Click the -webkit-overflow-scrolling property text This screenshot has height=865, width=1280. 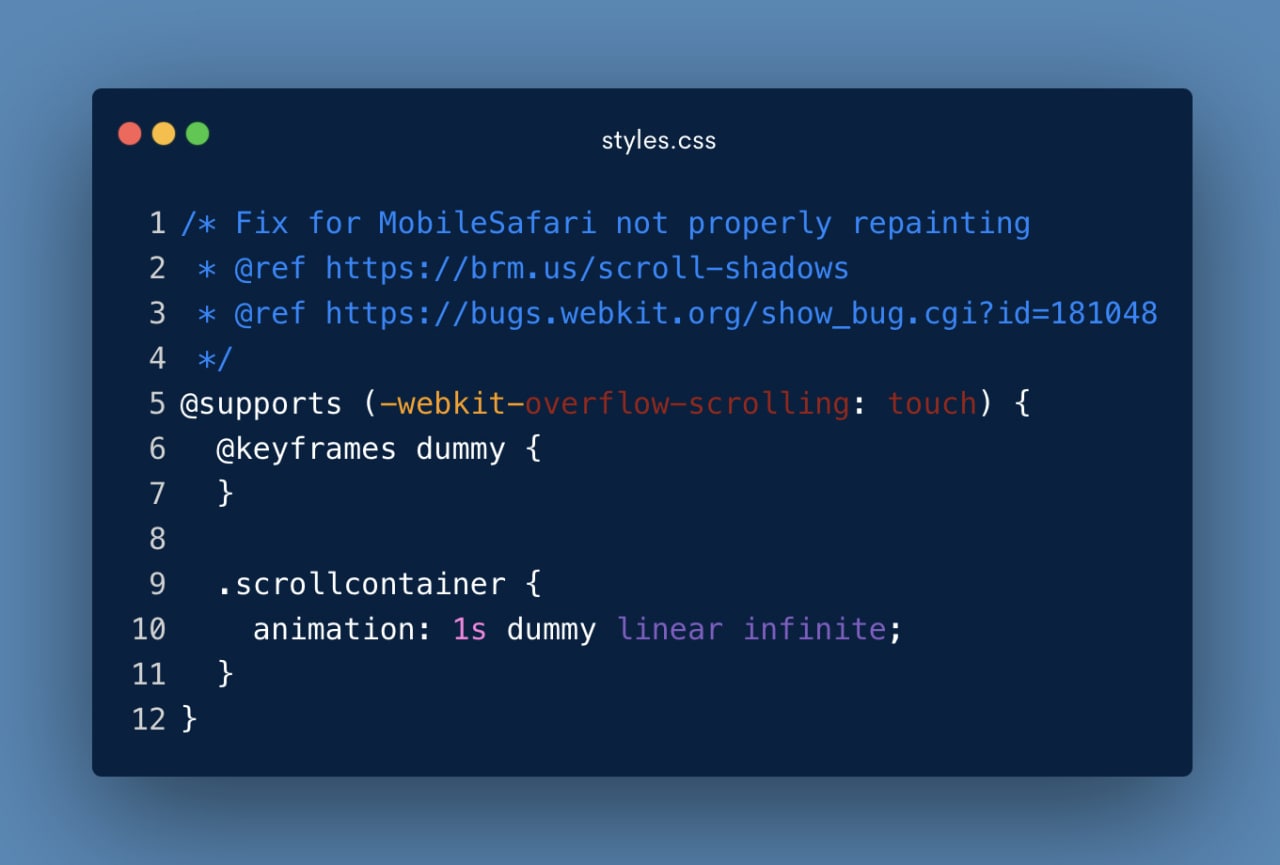pyautogui.click(x=614, y=404)
